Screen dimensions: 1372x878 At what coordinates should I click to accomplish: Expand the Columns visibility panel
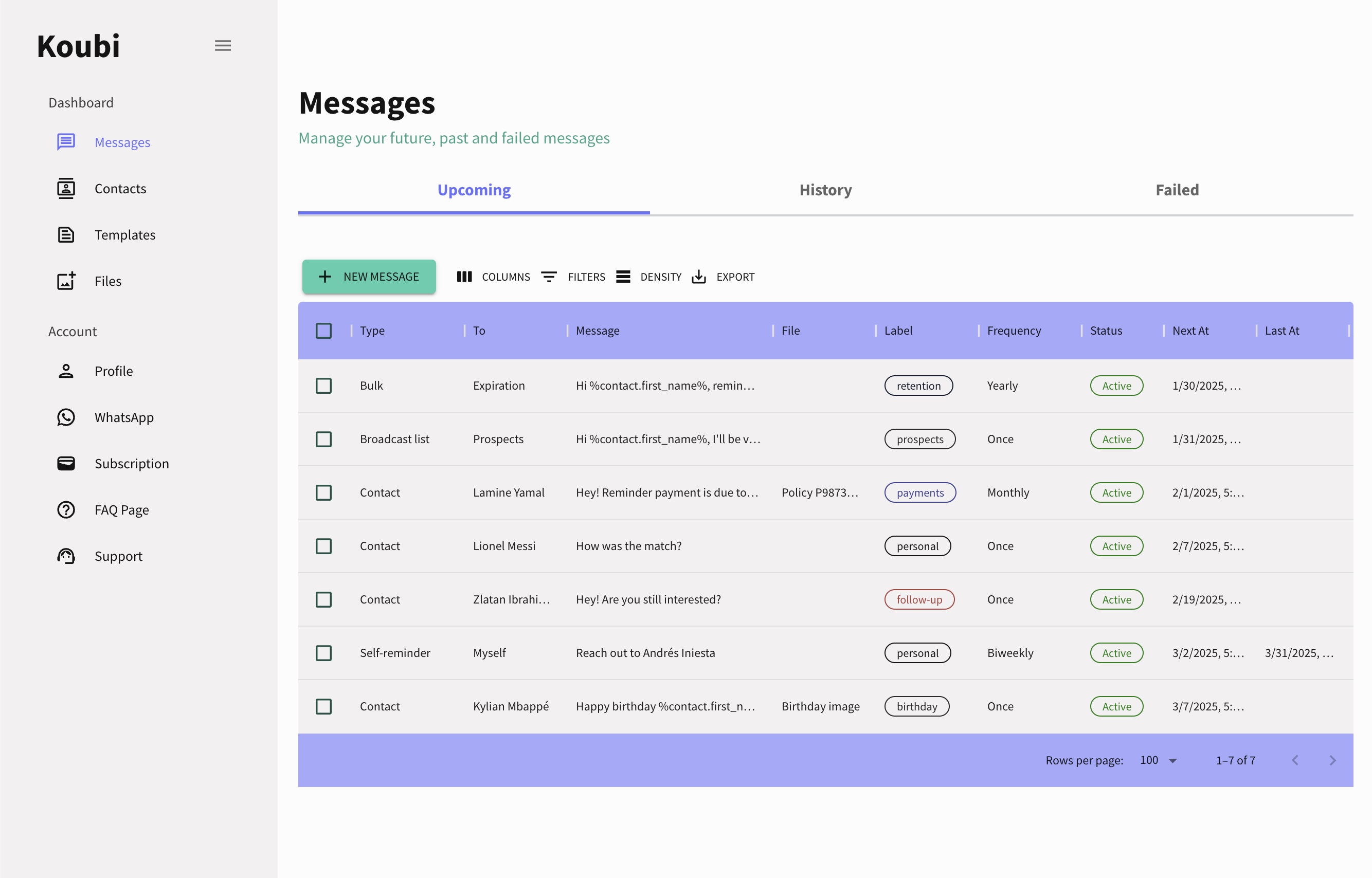pyautogui.click(x=493, y=277)
